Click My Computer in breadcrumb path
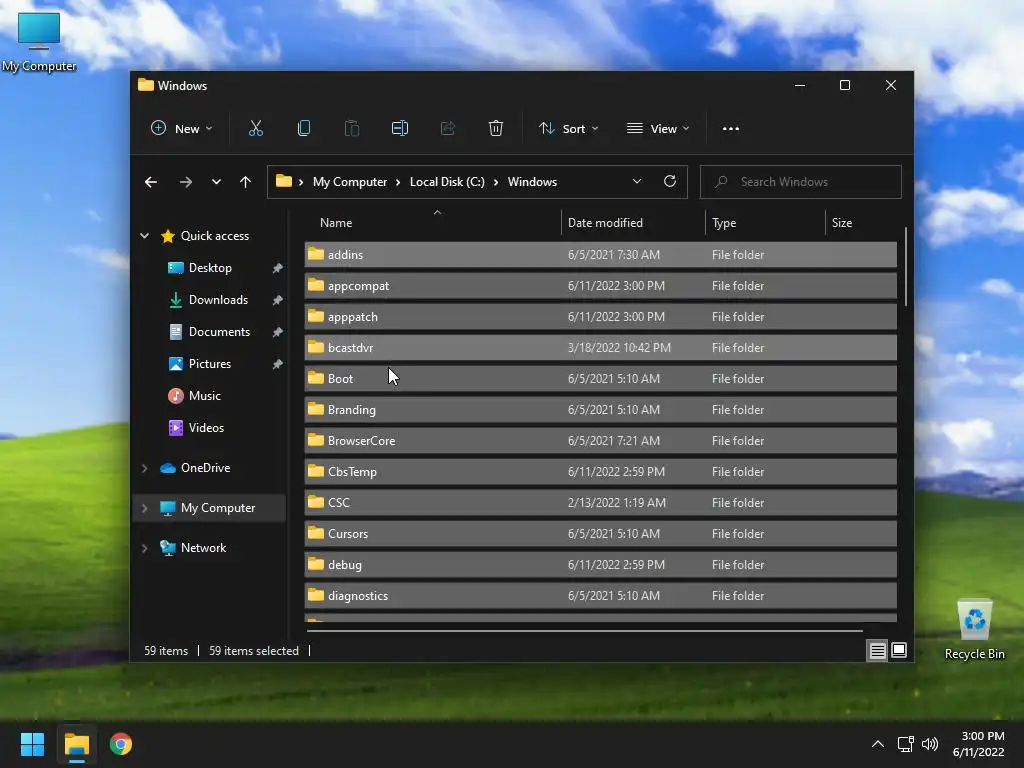 [350, 182]
